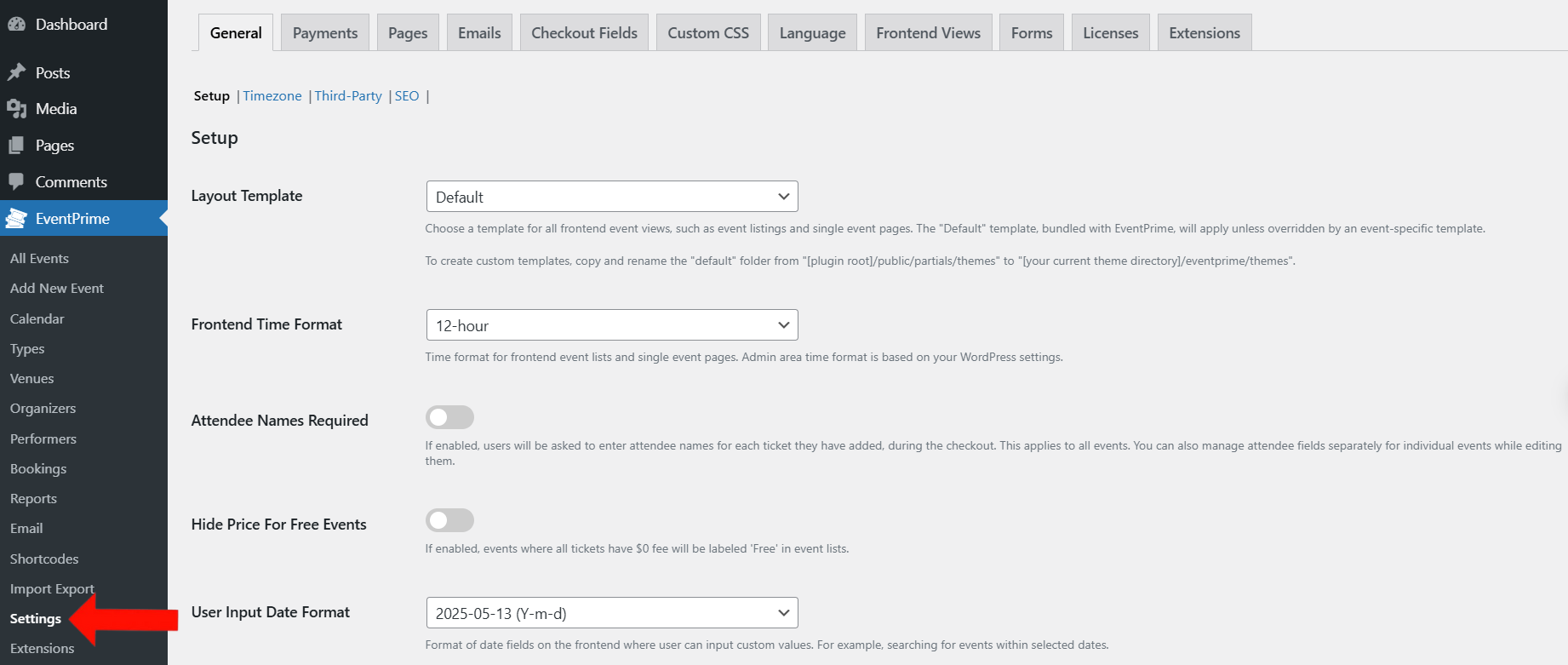1568x665 pixels.
Task: Click the EventPrime logo icon
Action: (16, 219)
